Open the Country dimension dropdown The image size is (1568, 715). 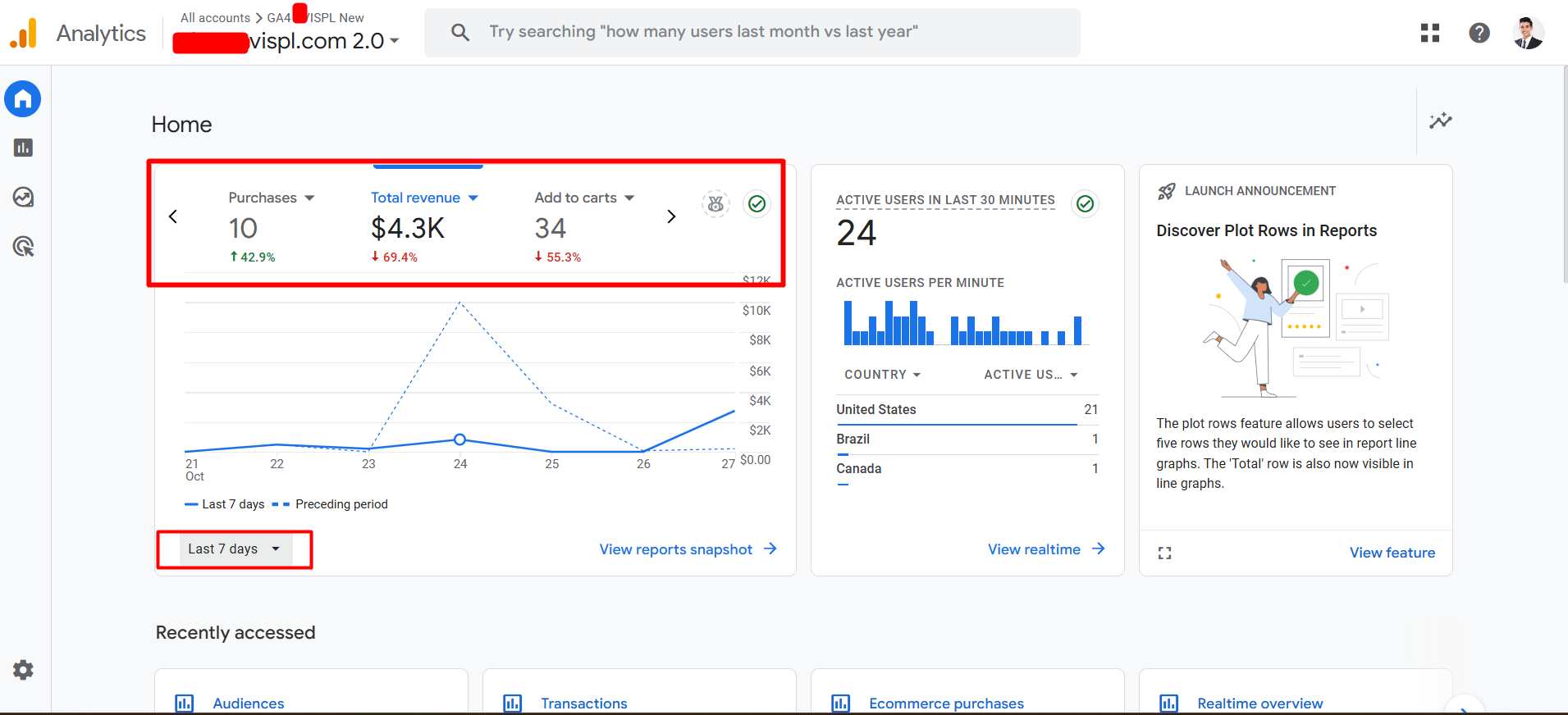(x=882, y=375)
